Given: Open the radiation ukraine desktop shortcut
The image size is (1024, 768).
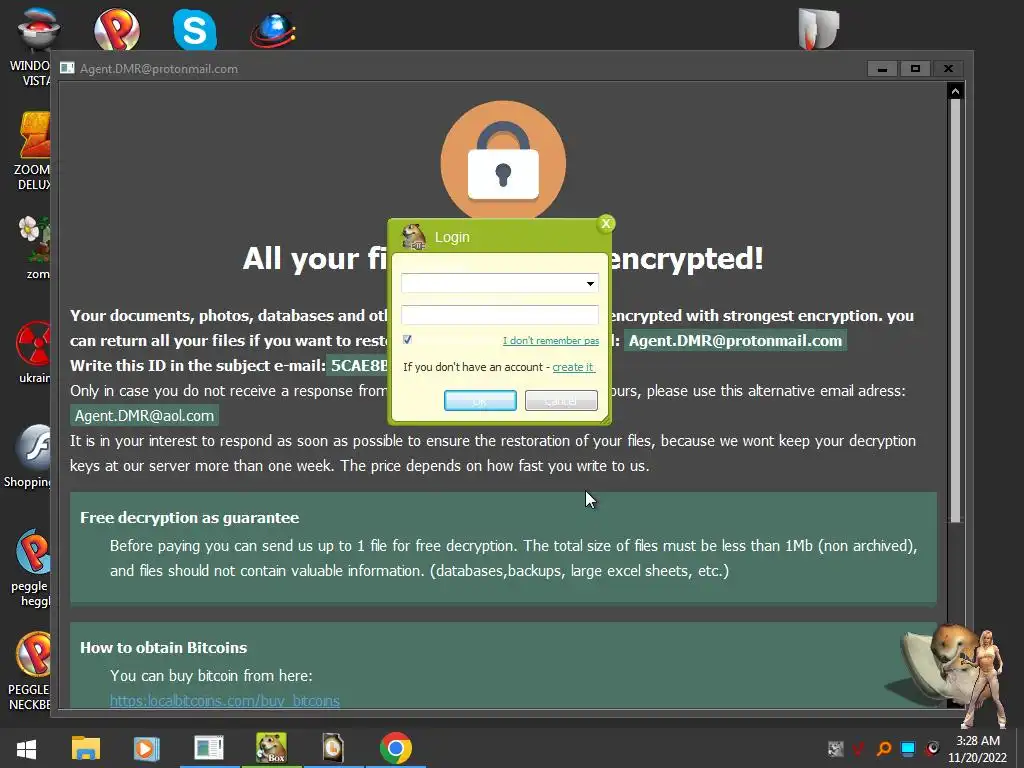Looking at the screenshot, I should [33, 353].
